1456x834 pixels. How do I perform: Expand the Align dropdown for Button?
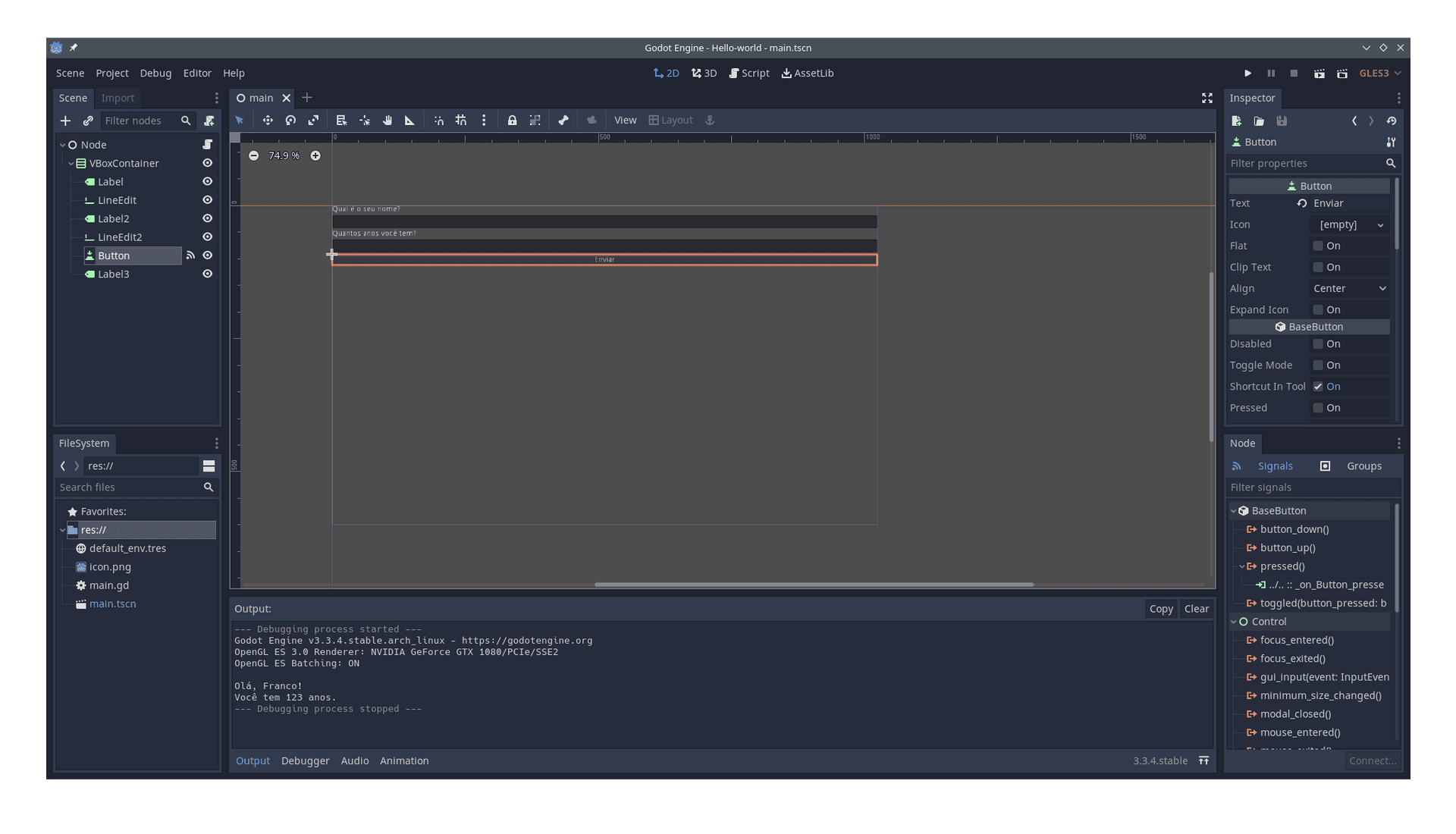[x=1348, y=288]
